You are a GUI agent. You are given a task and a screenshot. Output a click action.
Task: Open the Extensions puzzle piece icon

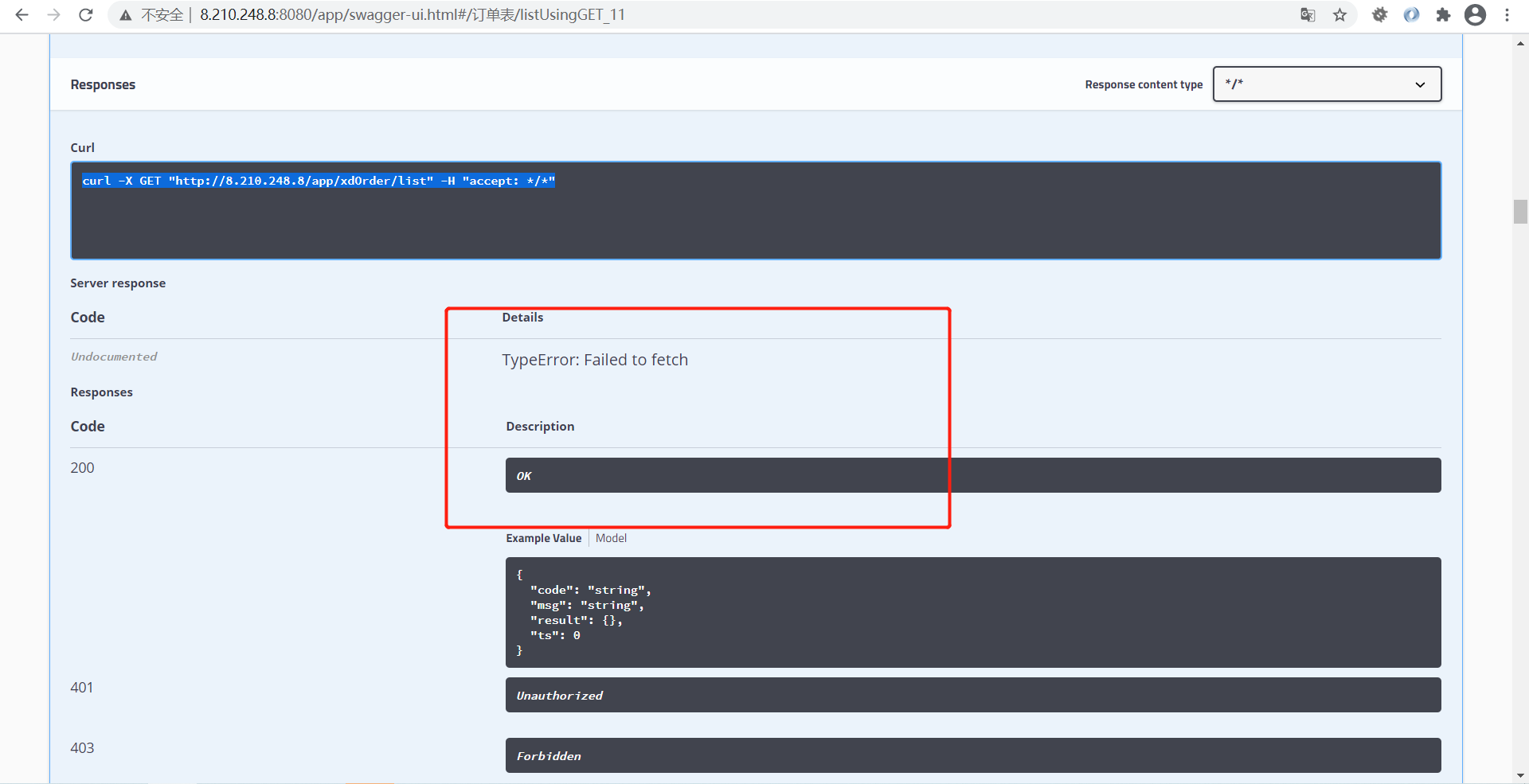1444,14
